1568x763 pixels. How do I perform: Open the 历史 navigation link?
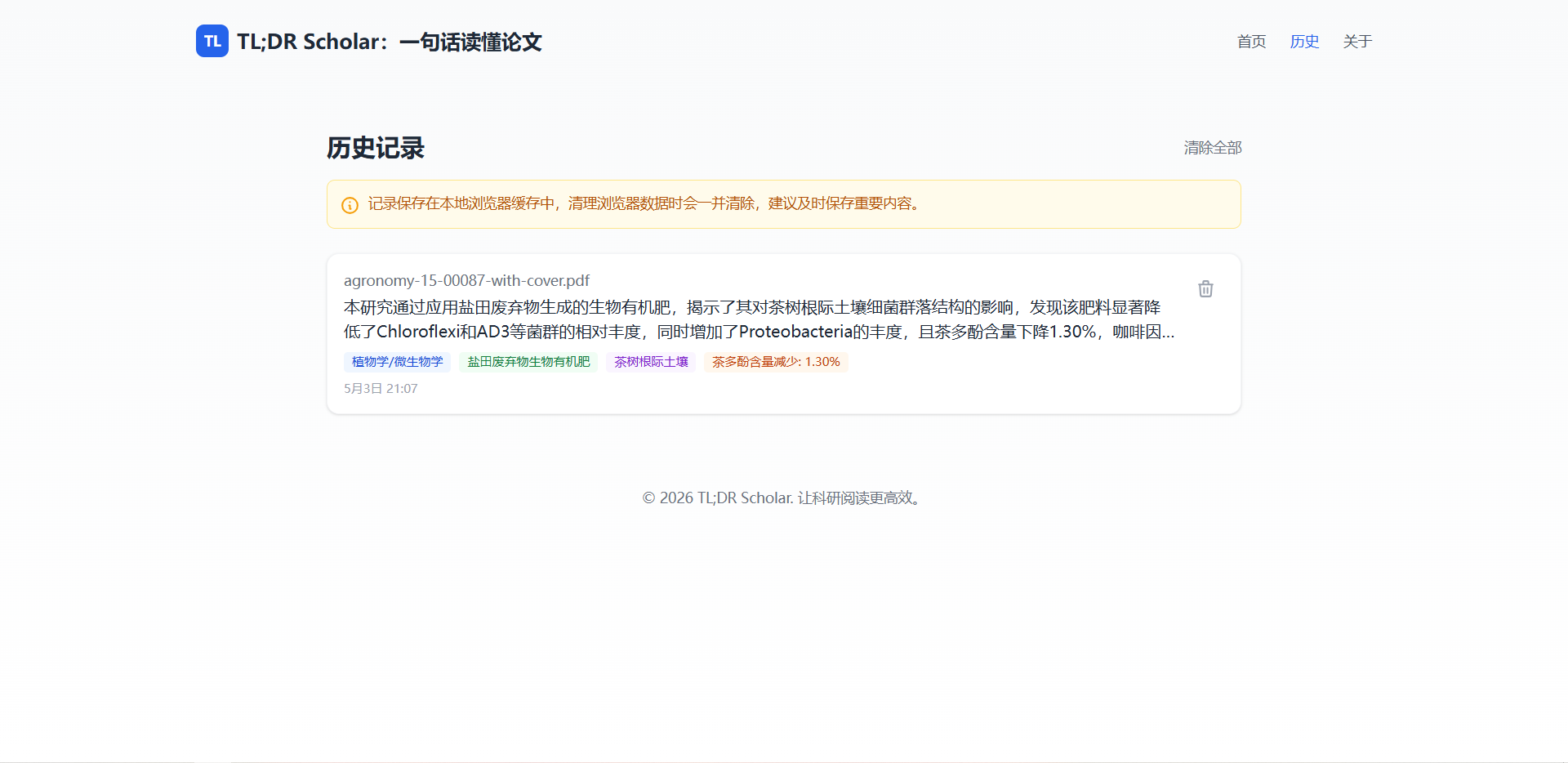click(x=1304, y=42)
